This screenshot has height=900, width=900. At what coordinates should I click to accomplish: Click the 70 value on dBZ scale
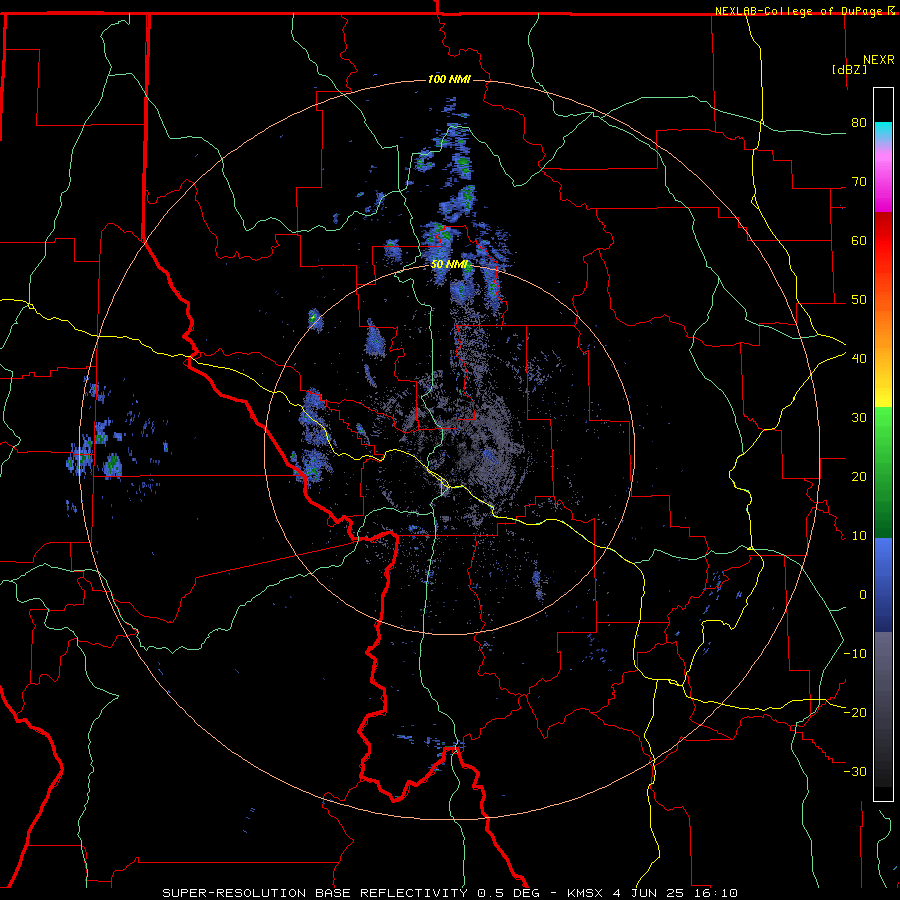[859, 182]
